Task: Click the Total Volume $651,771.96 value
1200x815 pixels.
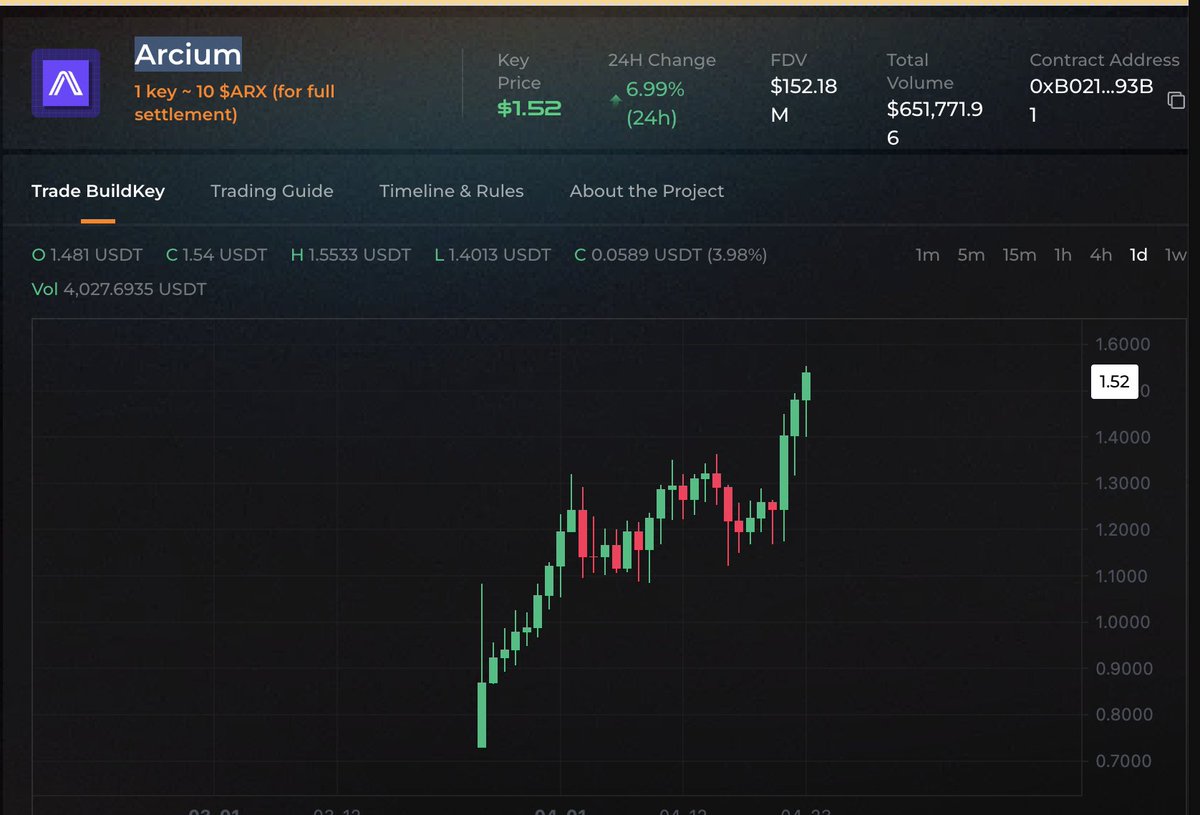Action: (934, 123)
